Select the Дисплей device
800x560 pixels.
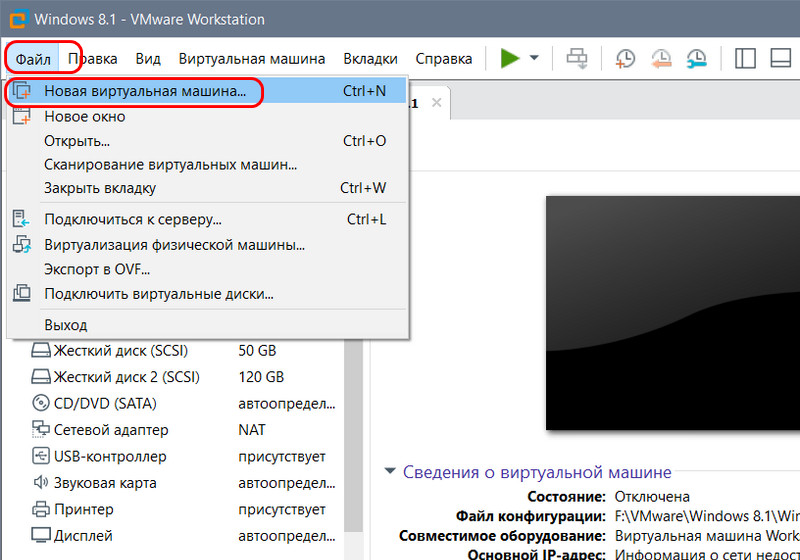click(x=184, y=536)
